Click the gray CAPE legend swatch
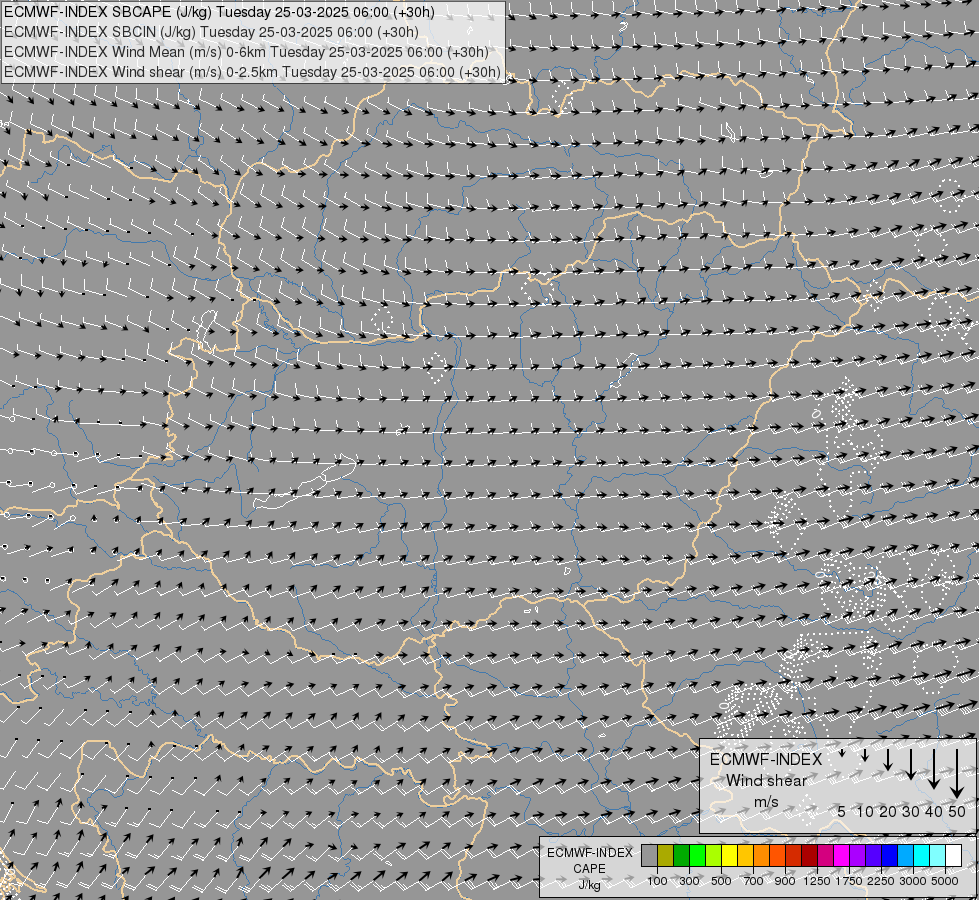The image size is (979, 900). [649, 856]
